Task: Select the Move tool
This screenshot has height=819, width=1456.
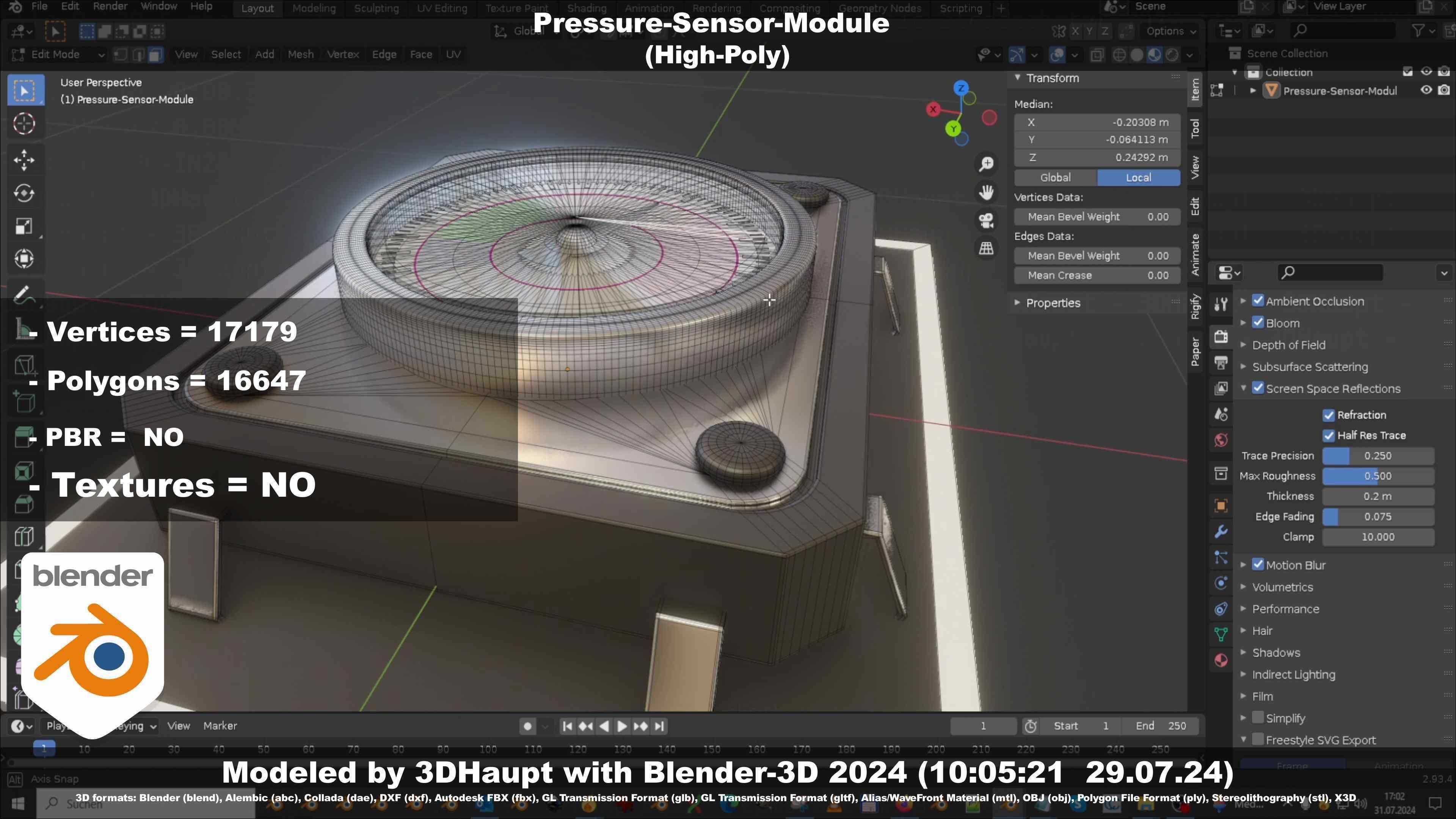Action: click(x=24, y=160)
